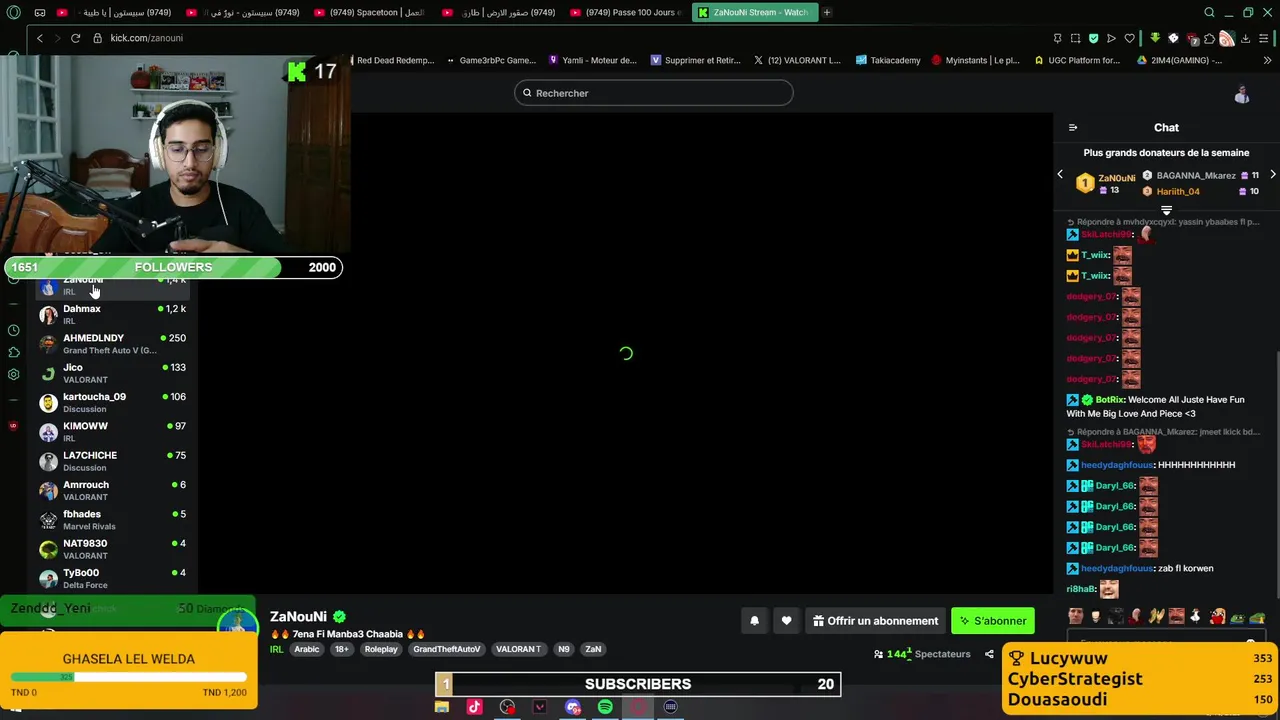Open the sidebar extensions puzzle icon
This screenshot has height=720, width=1280.
click(13, 352)
